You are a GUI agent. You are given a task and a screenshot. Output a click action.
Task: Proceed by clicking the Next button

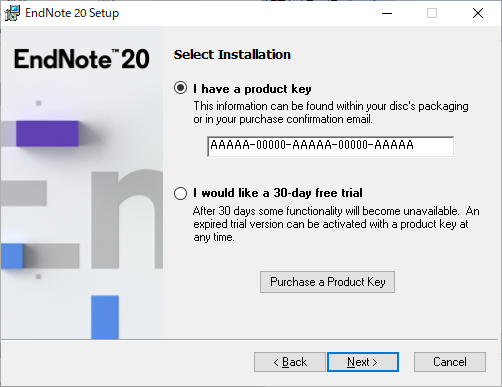pyautogui.click(x=363, y=362)
